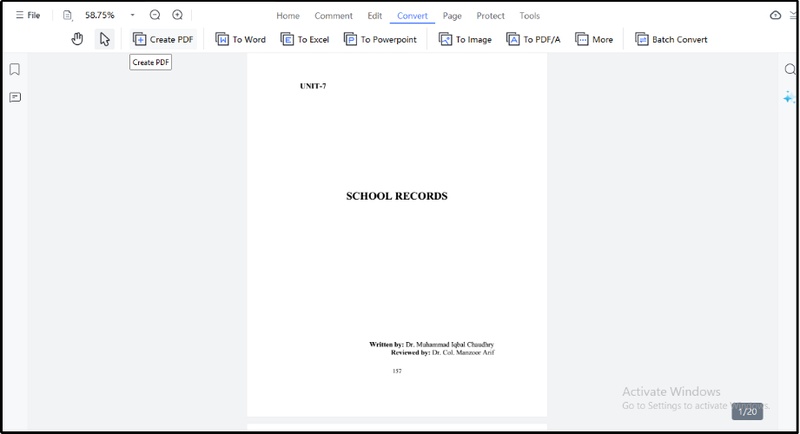800x434 pixels.
Task: Click the page number 157
Action: tap(397, 371)
